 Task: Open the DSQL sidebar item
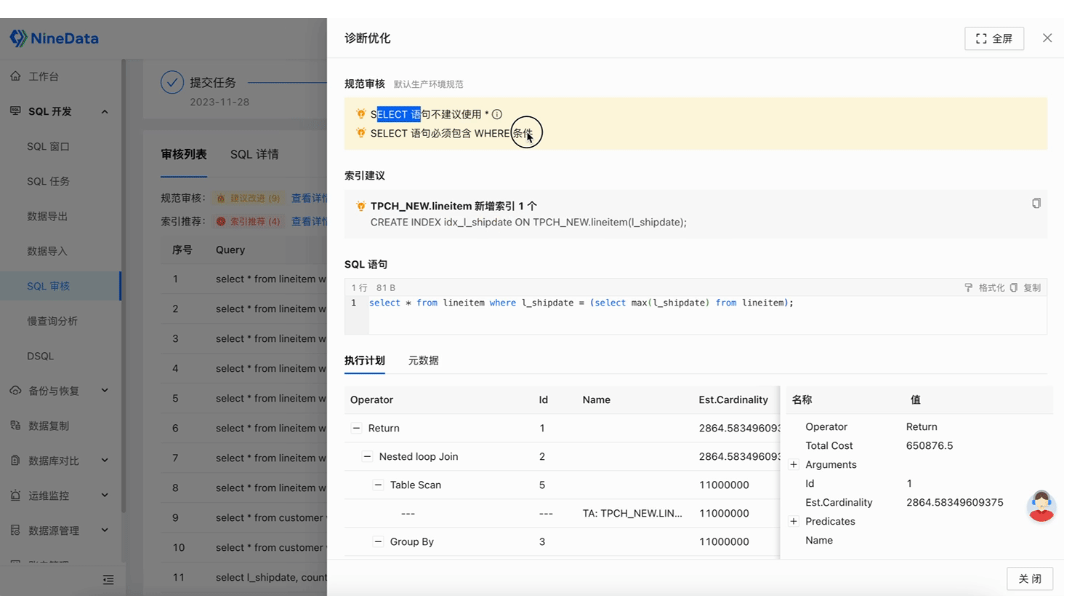click(x=40, y=355)
